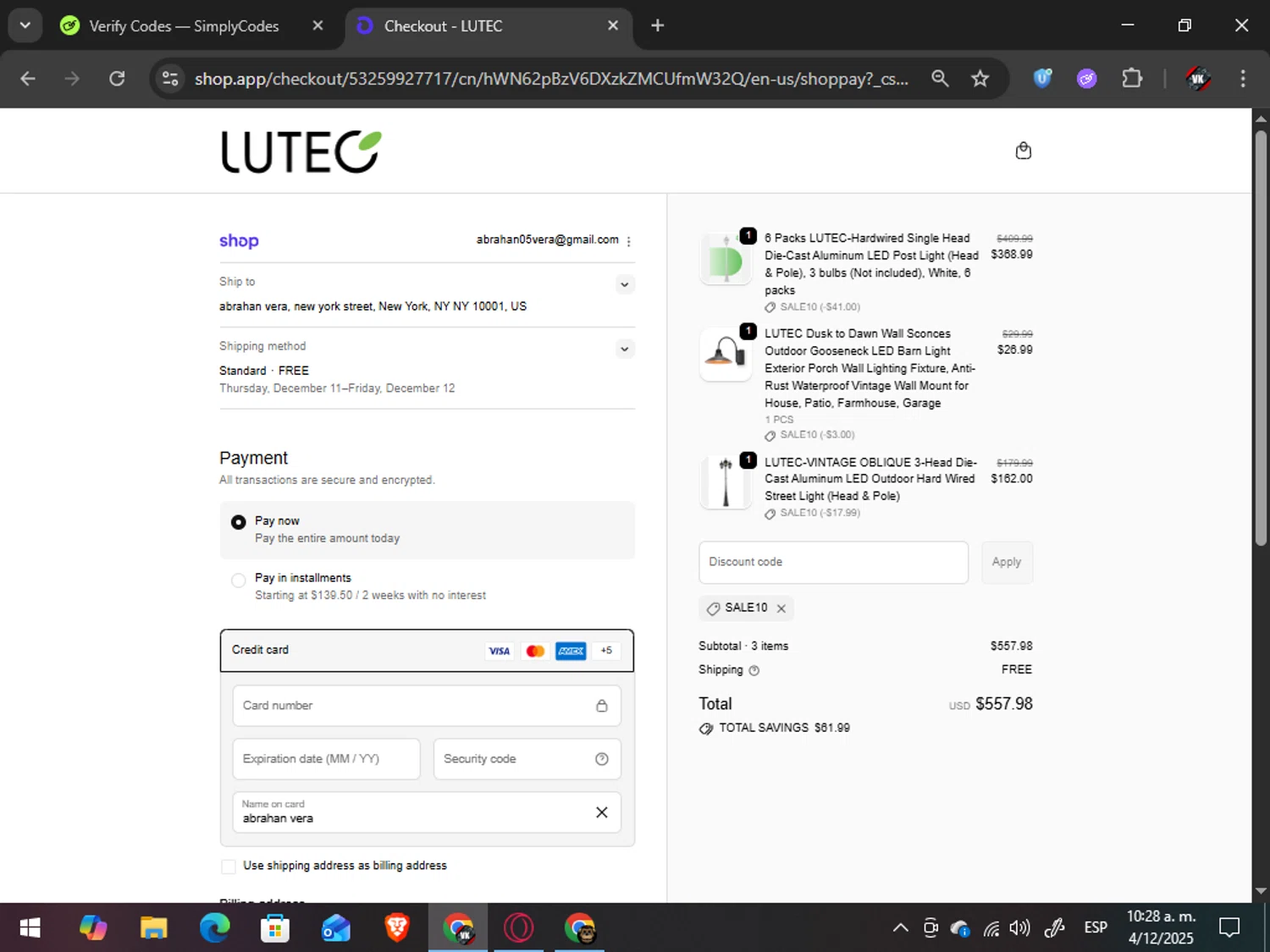Bookmark this page with the star
1270x952 pixels.
tap(980, 79)
